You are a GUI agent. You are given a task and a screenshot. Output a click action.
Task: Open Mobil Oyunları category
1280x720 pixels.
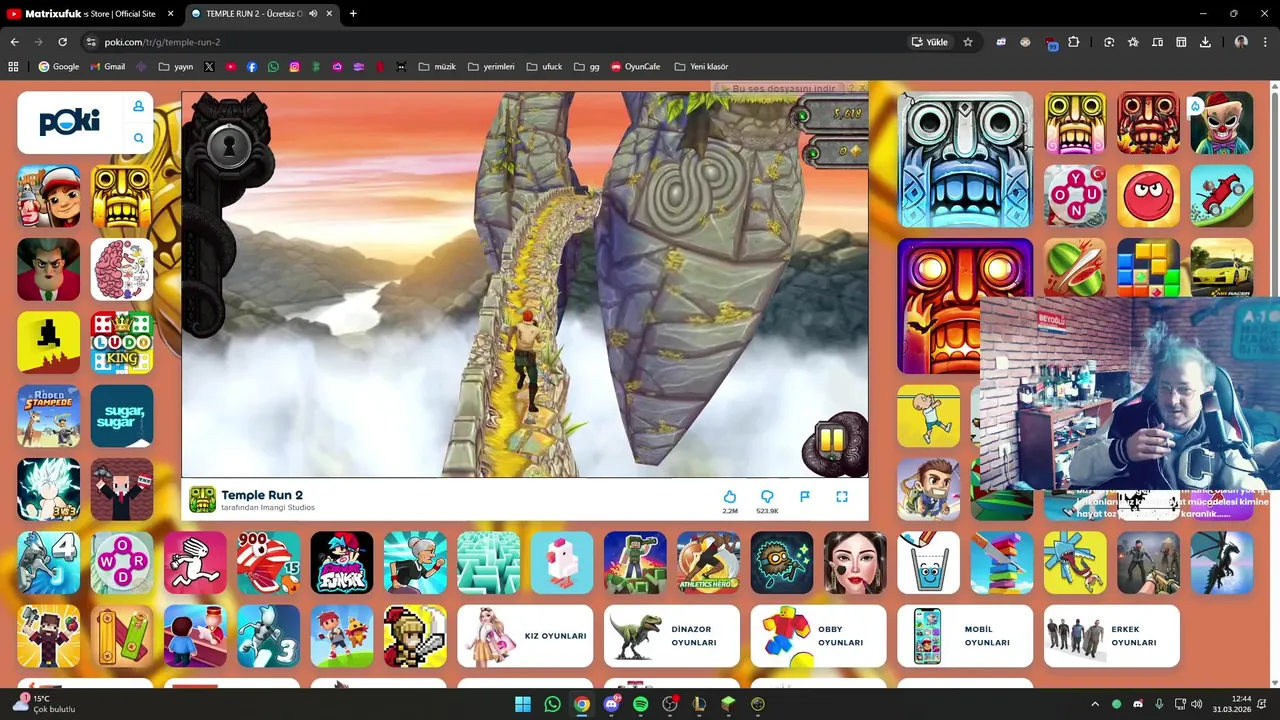965,636
